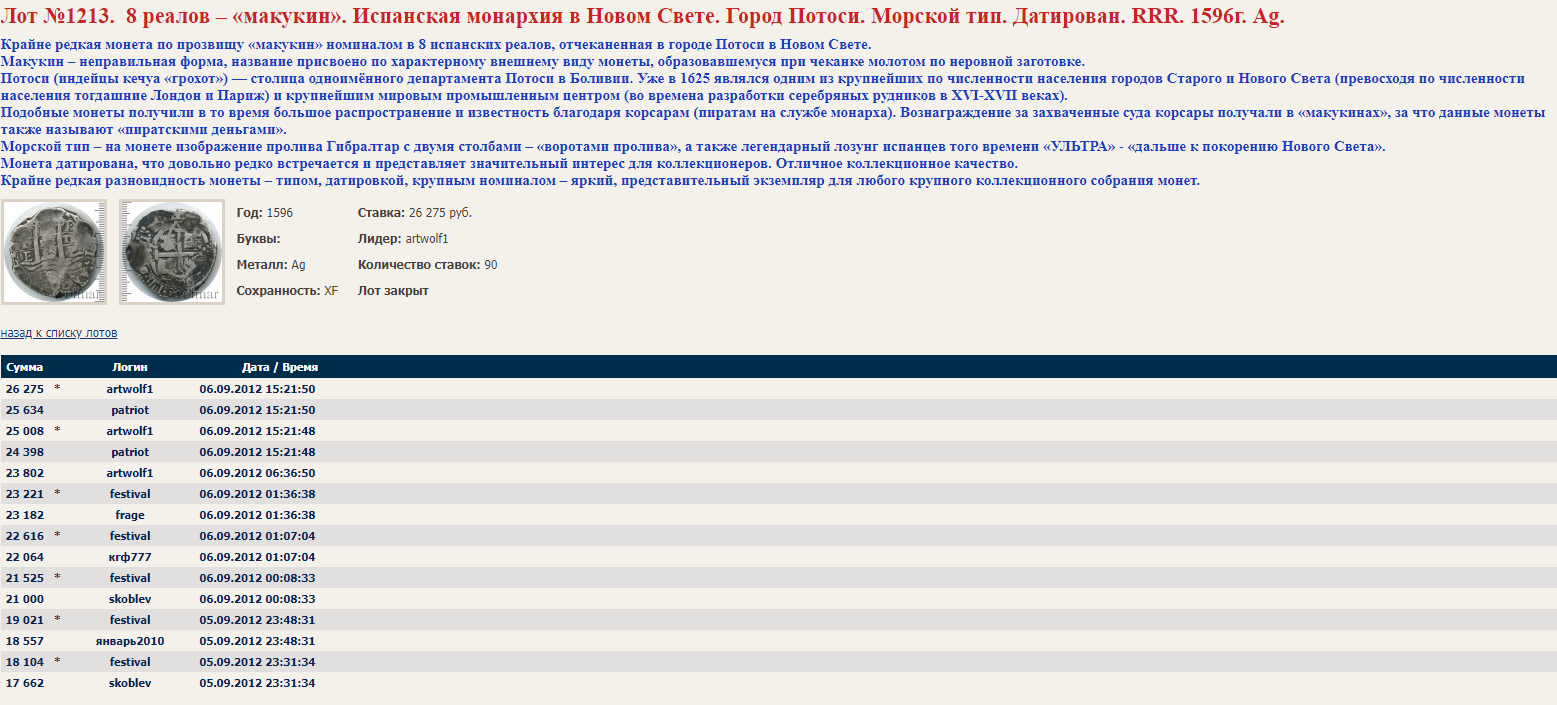Click bidder patriot in 25 634 row

coord(130,410)
